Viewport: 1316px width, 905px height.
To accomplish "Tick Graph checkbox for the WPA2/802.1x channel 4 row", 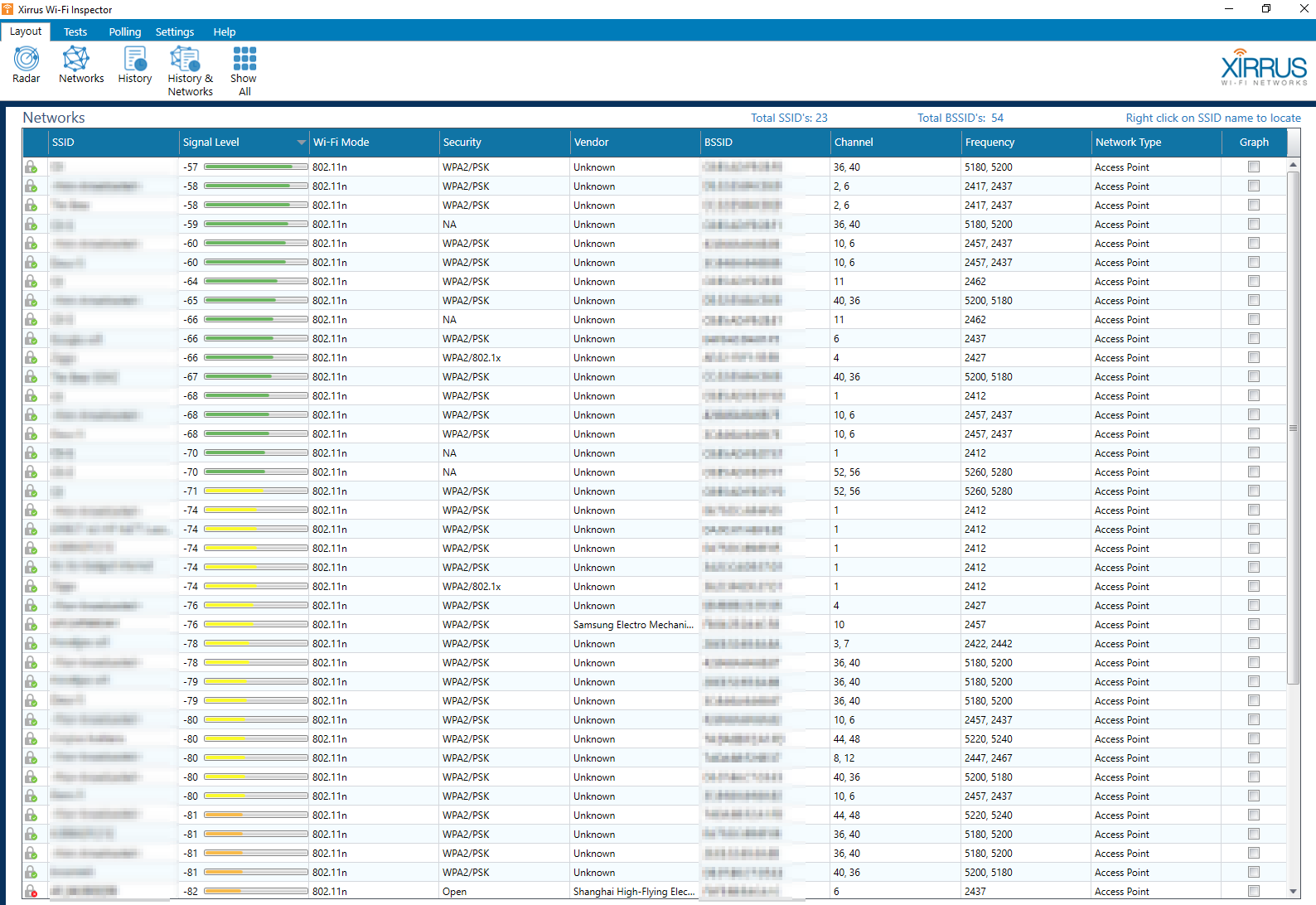I will coord(1254,357).
